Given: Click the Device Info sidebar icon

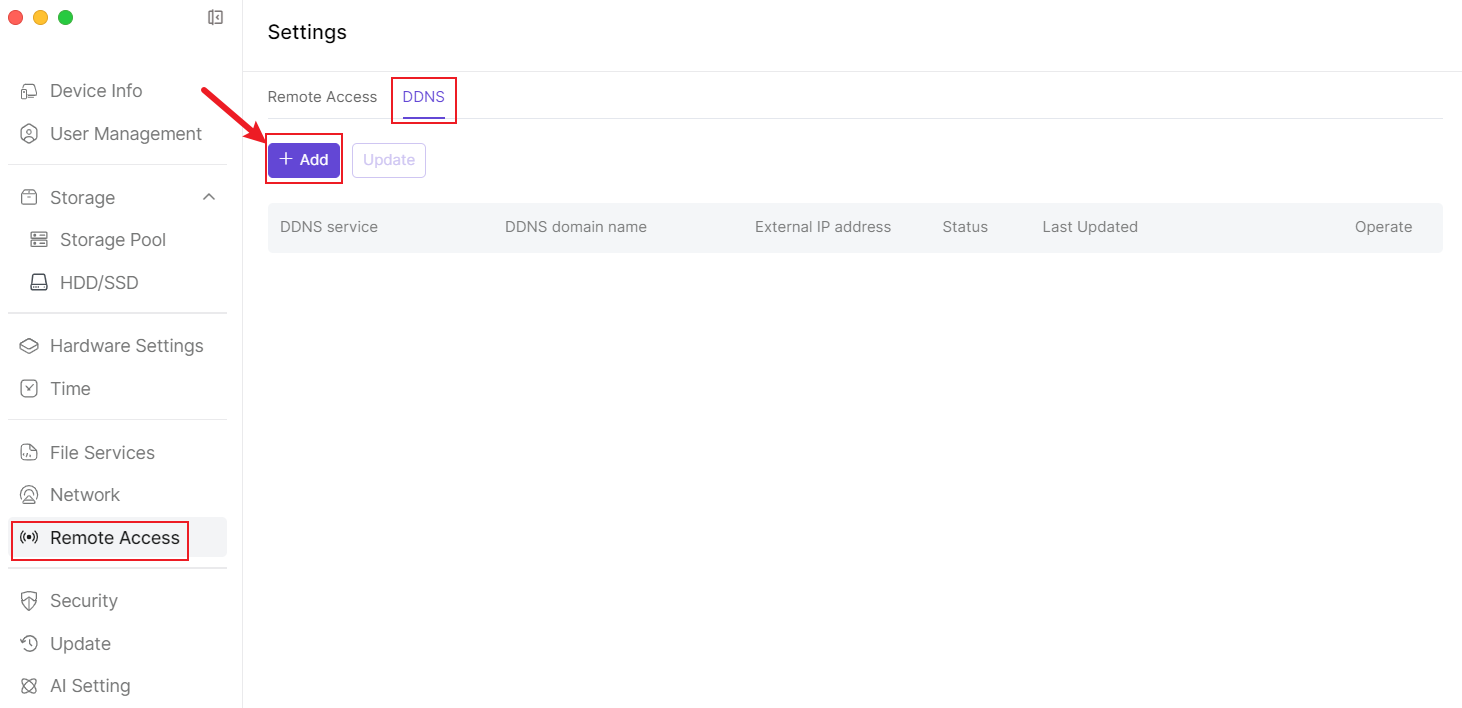Looking at the screenshot, I should tap(30, 91).
